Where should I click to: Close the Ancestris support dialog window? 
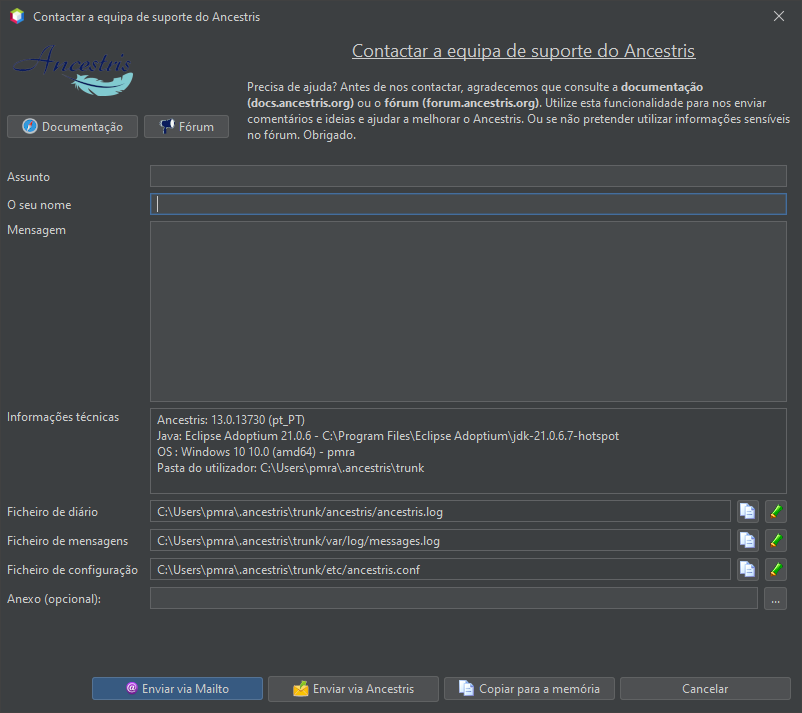coord(778,16)
